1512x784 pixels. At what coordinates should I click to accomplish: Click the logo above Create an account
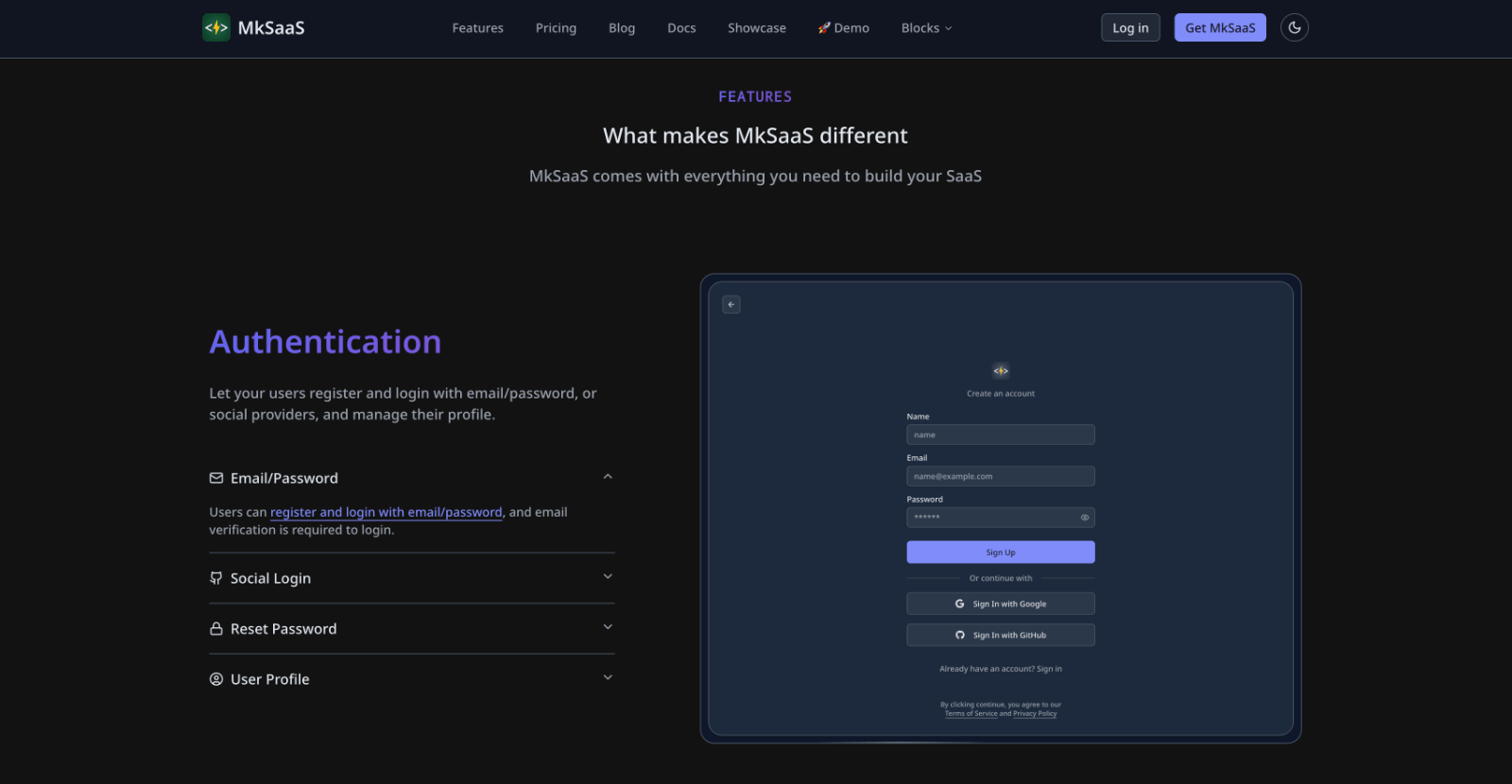tap(1001, 371)
